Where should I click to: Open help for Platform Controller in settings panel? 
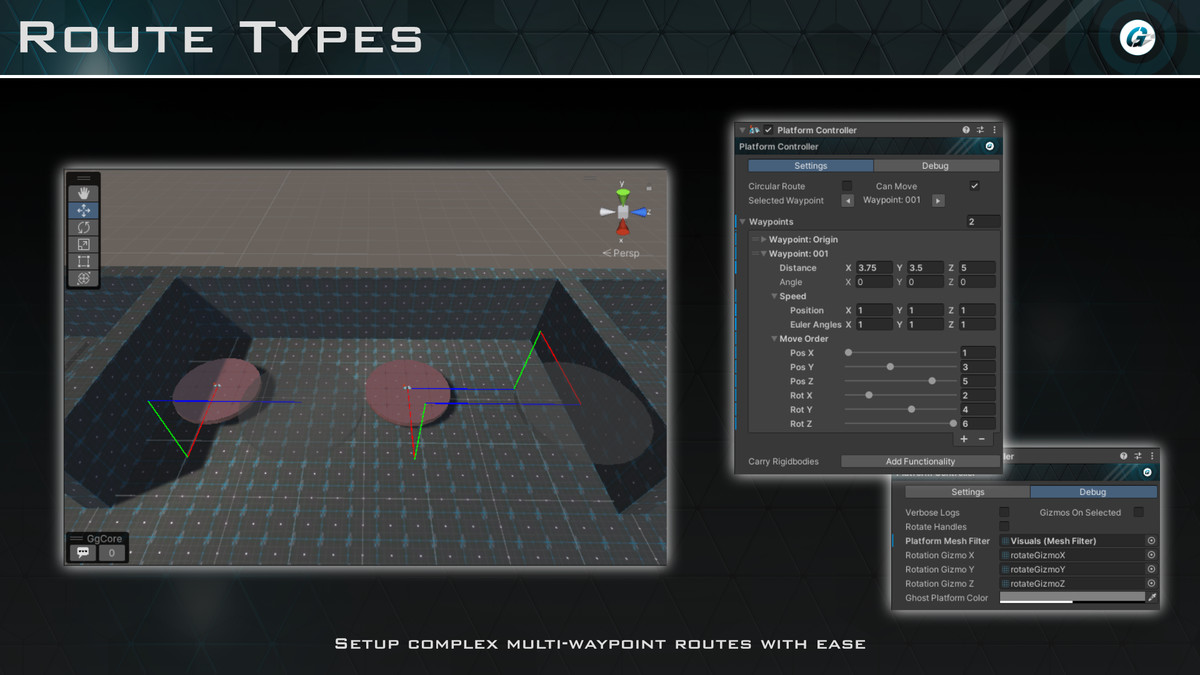pos(966,130)
